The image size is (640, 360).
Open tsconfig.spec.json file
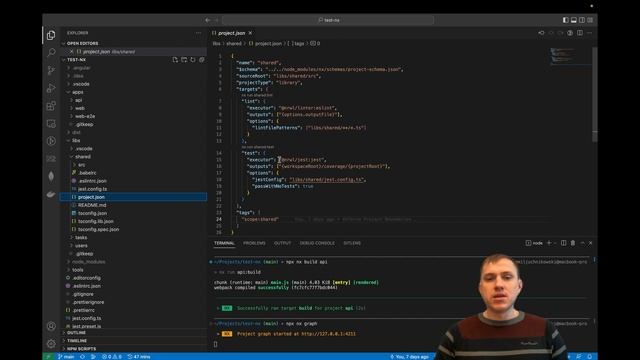point(98,229)
